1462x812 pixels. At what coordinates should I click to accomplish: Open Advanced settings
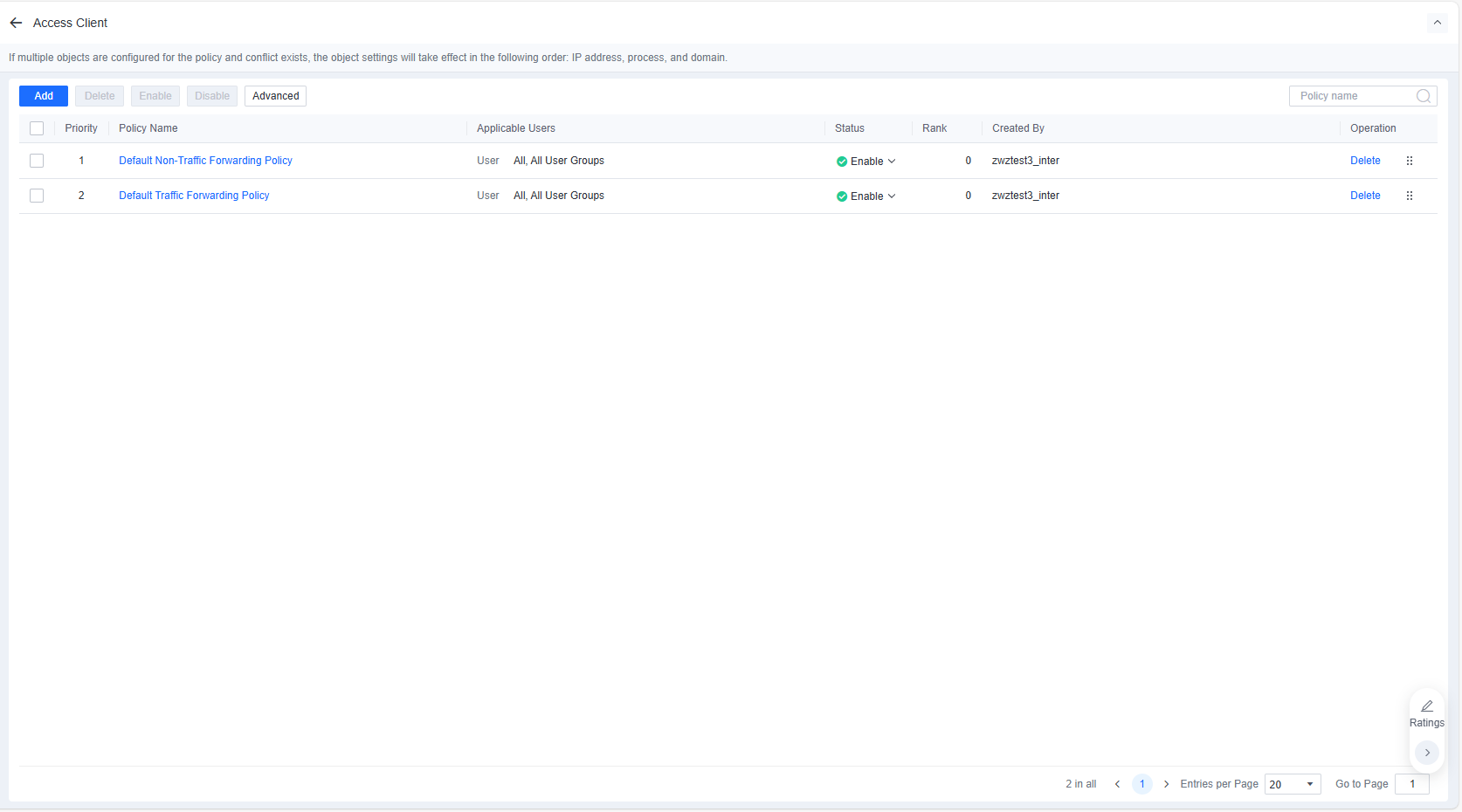(x=276, y=96)
